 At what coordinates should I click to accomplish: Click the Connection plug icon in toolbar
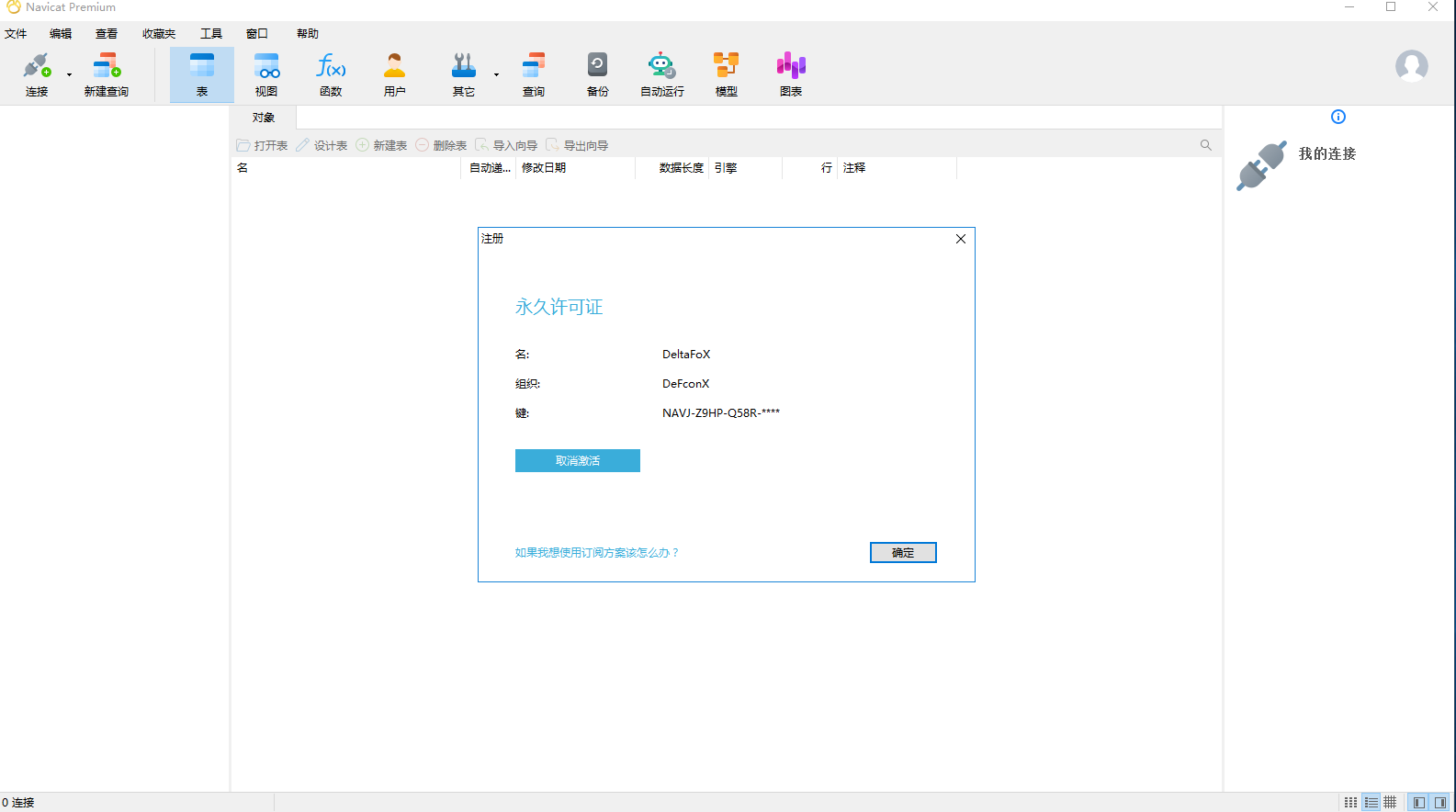[36, 67]
